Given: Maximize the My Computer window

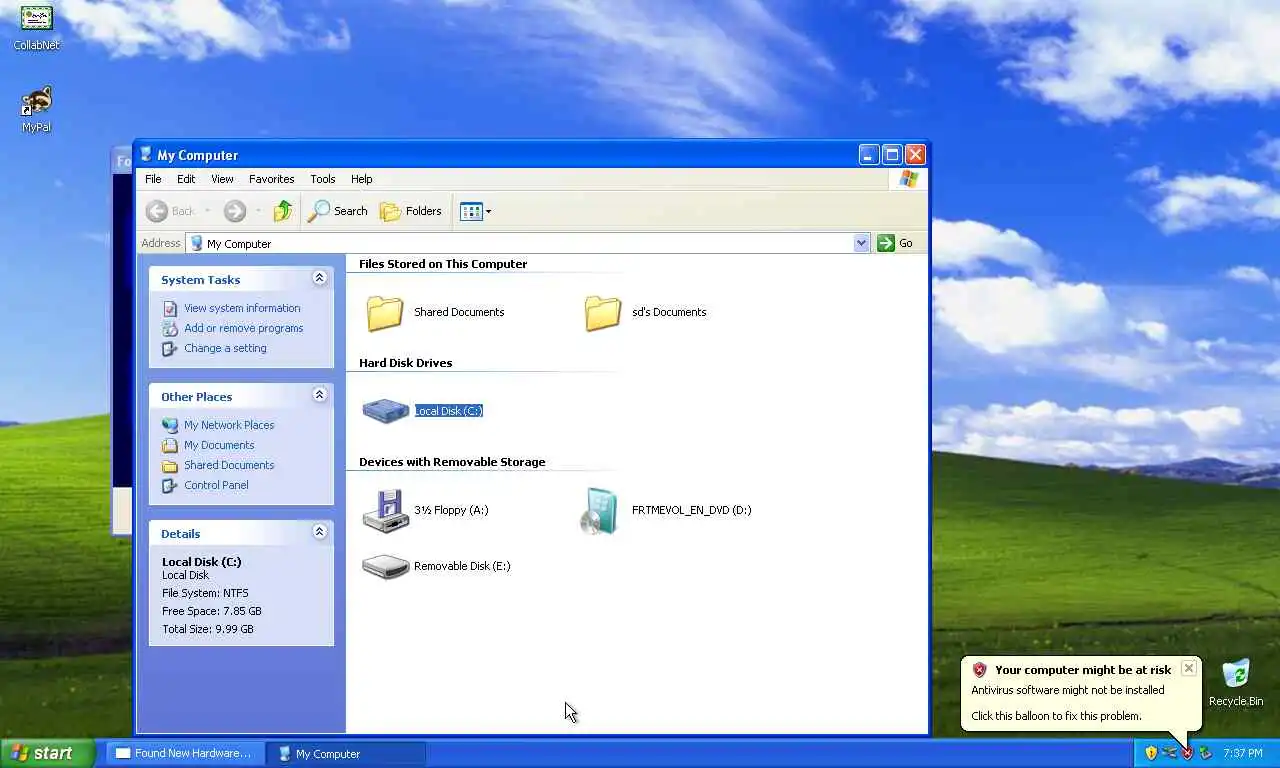Looking at the screenshot, I should (891, 155).
